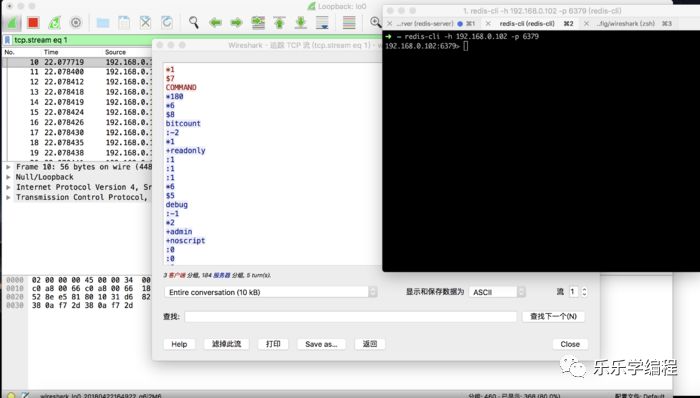Viewport: 700px width, 398px height.
Task: Go back in packet history
Action: click(215, 22)
